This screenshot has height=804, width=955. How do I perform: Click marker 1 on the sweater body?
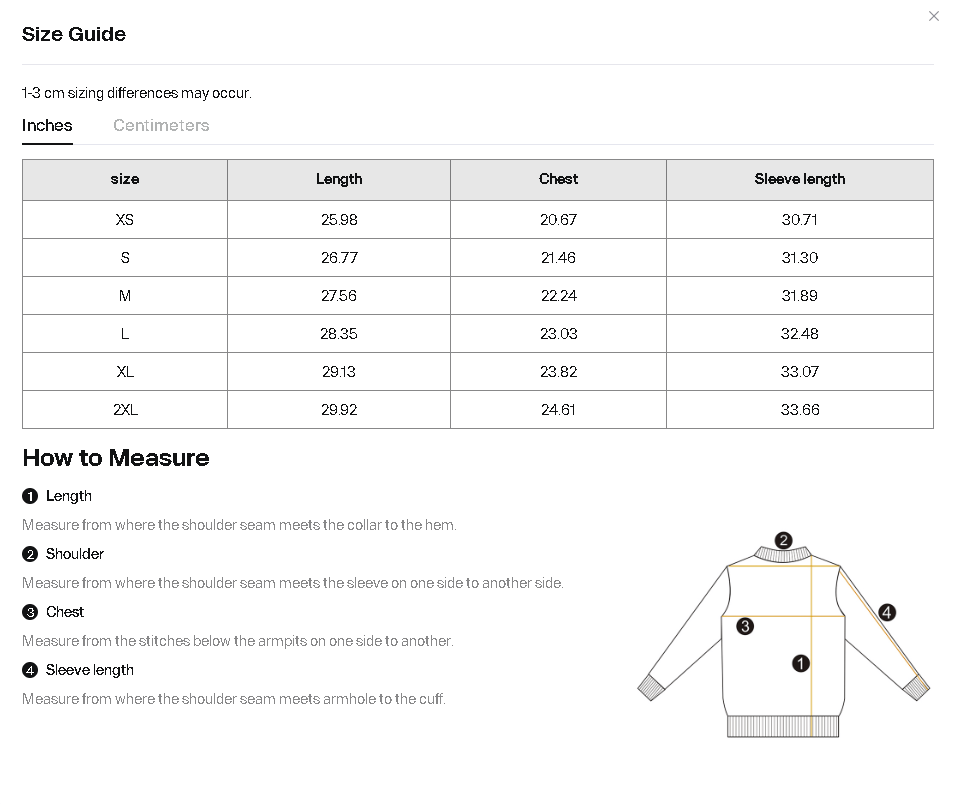800,663
